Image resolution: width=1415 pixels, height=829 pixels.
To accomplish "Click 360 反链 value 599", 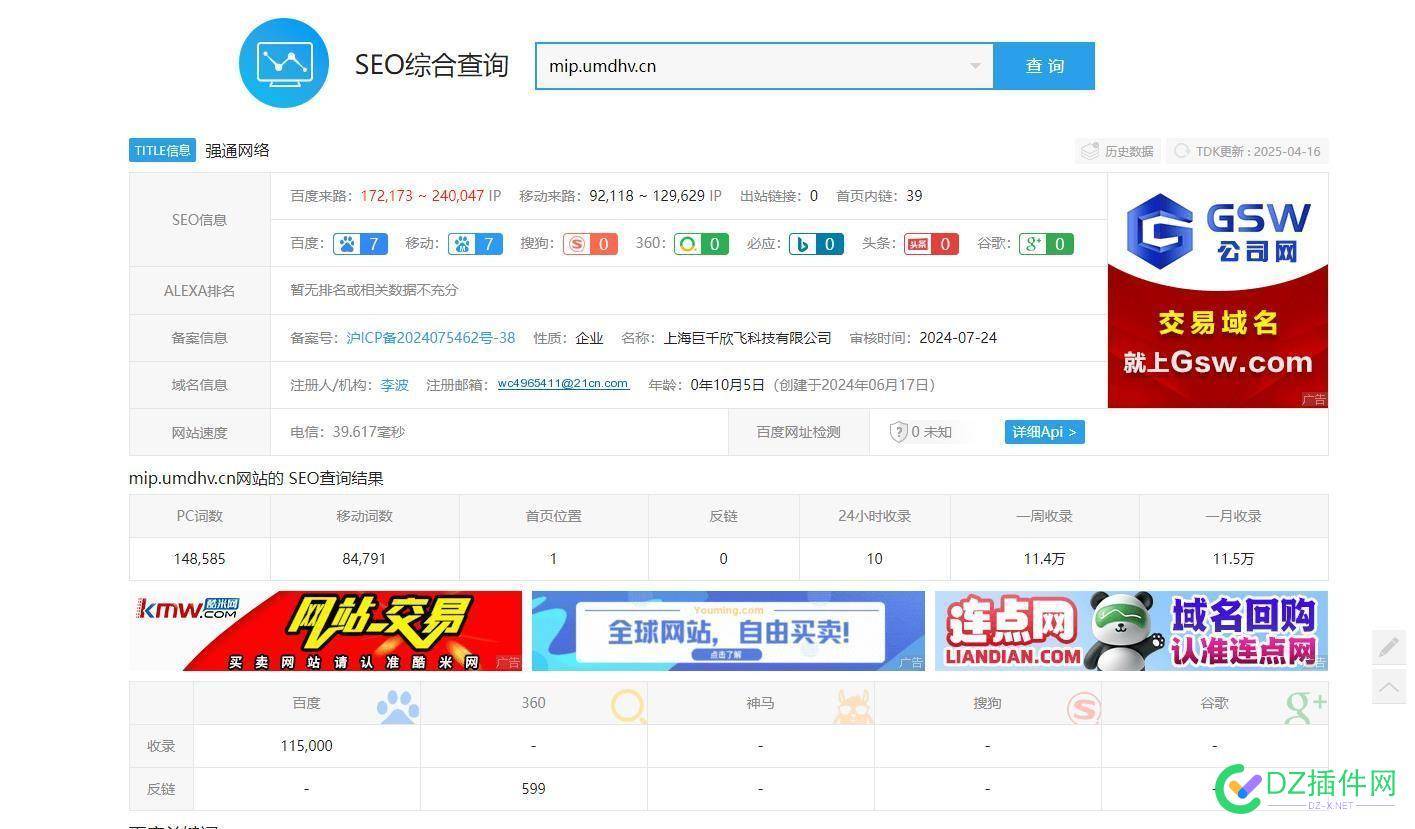I will pos(533,789).
